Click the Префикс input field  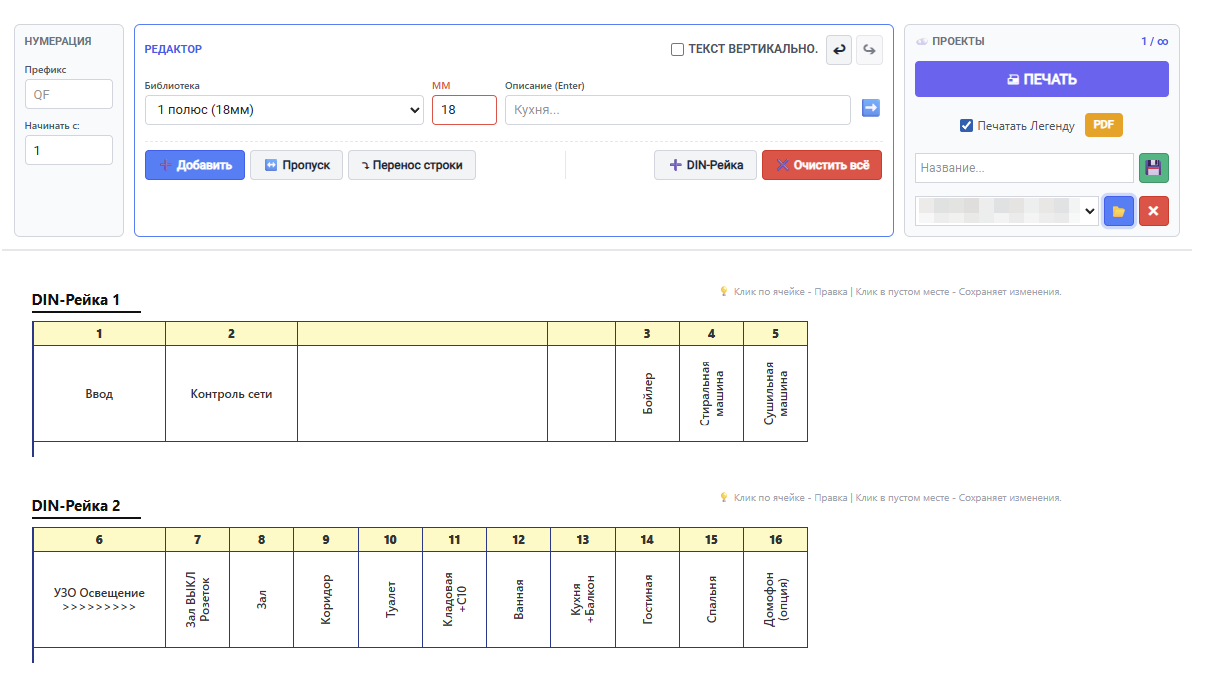click(68, 94)
